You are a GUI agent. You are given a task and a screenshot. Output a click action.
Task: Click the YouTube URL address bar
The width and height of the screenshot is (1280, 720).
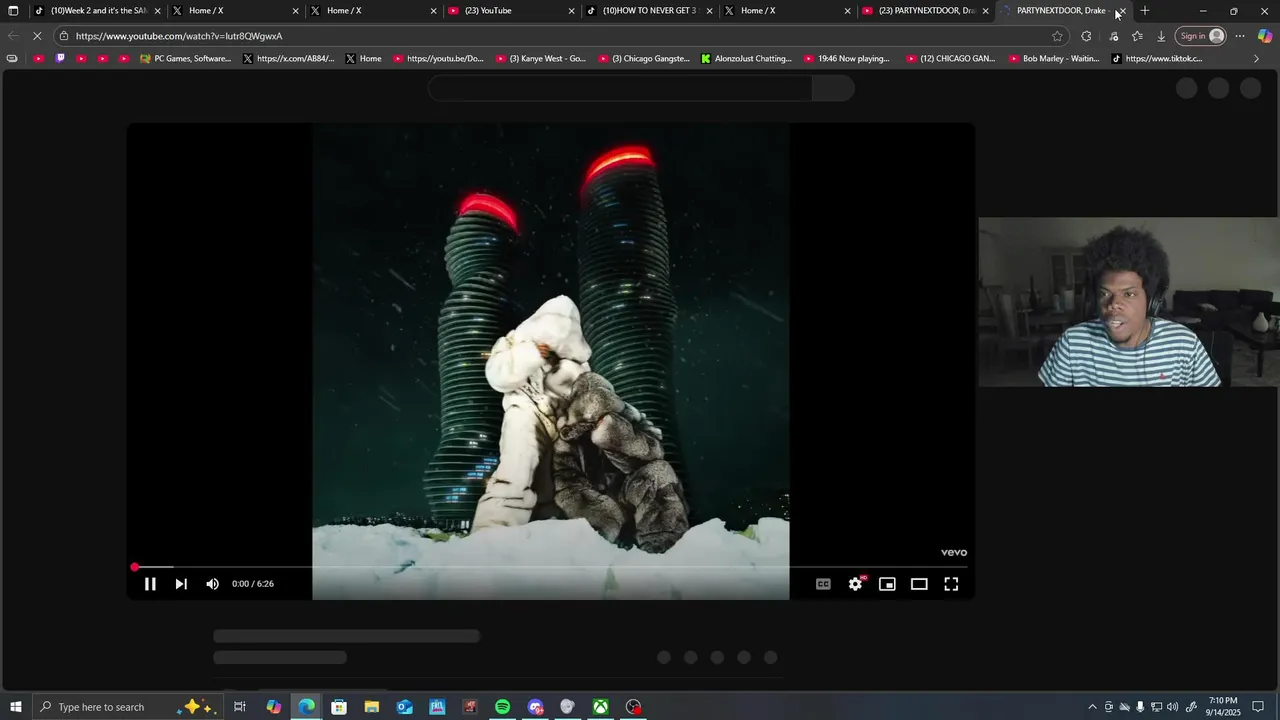tap(560, 36)
